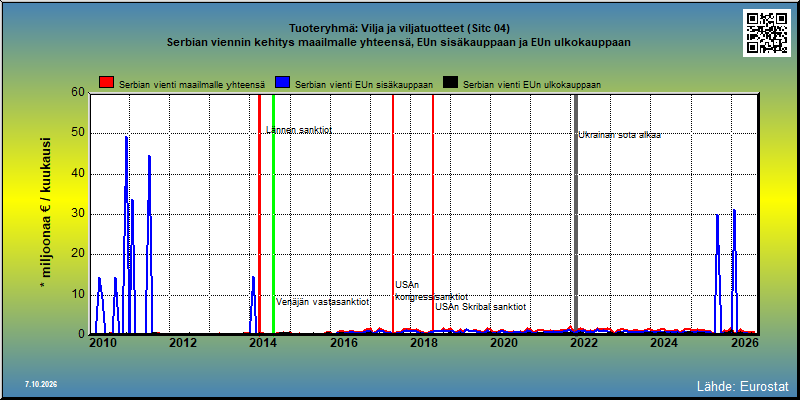Click the x-axis year label 2012
This screenshot has height=400, width=800.
click(183, 343)
